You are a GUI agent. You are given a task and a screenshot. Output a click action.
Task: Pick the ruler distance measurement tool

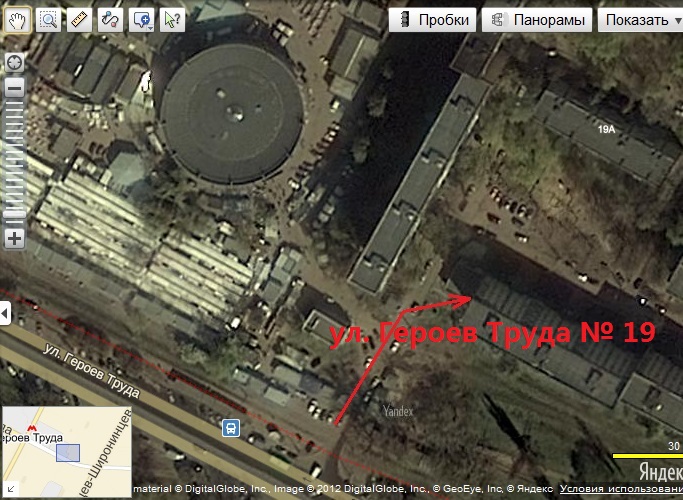click(79, 18)
